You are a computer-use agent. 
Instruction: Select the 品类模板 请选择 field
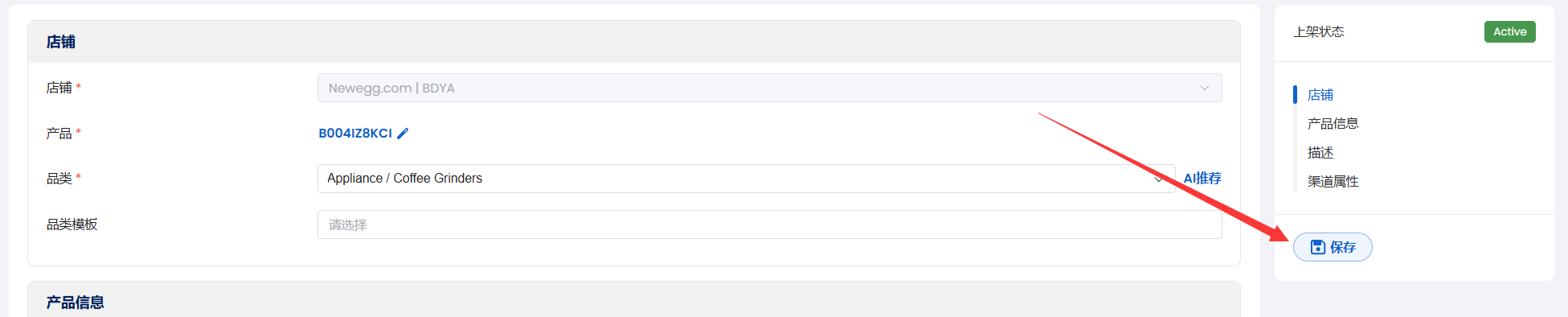769,224
